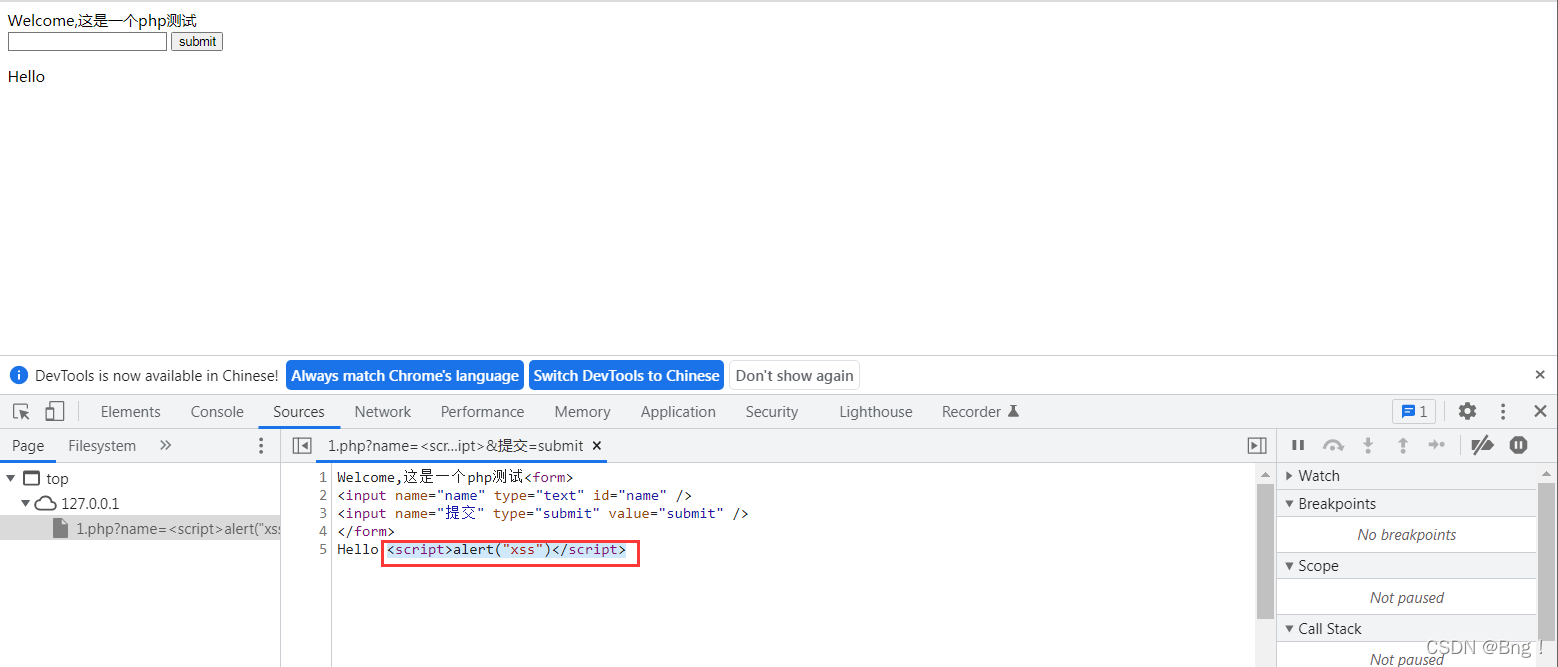Open the issues counter badge showing 1
The image size is (1558, 667).
click(1414, 411)
